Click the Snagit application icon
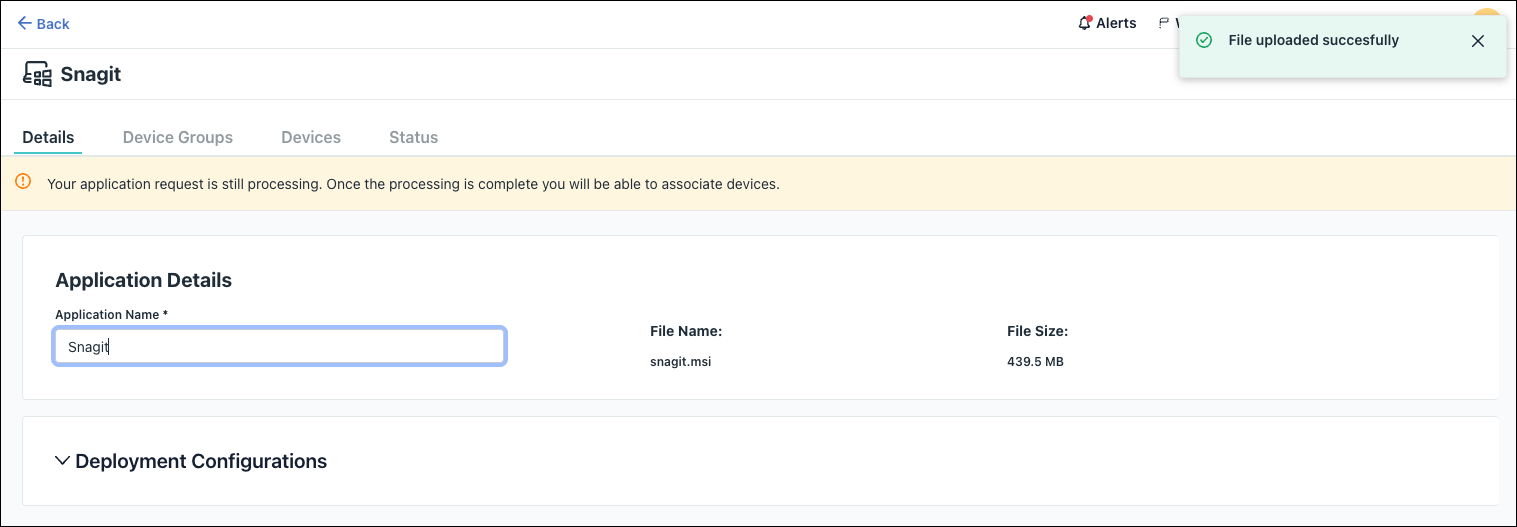The height and width of the screenshot is (527, 1517). point(37,74)
